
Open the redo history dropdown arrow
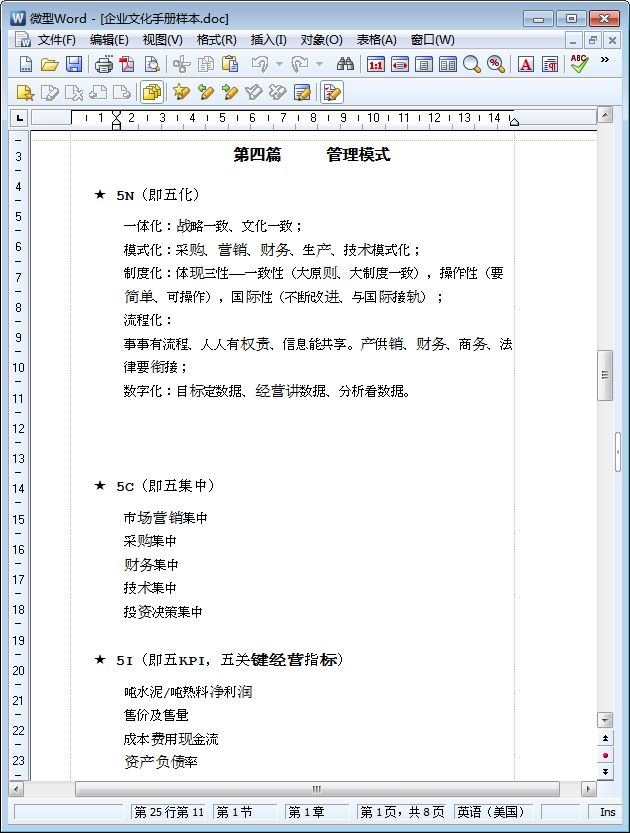pos(319,65)
